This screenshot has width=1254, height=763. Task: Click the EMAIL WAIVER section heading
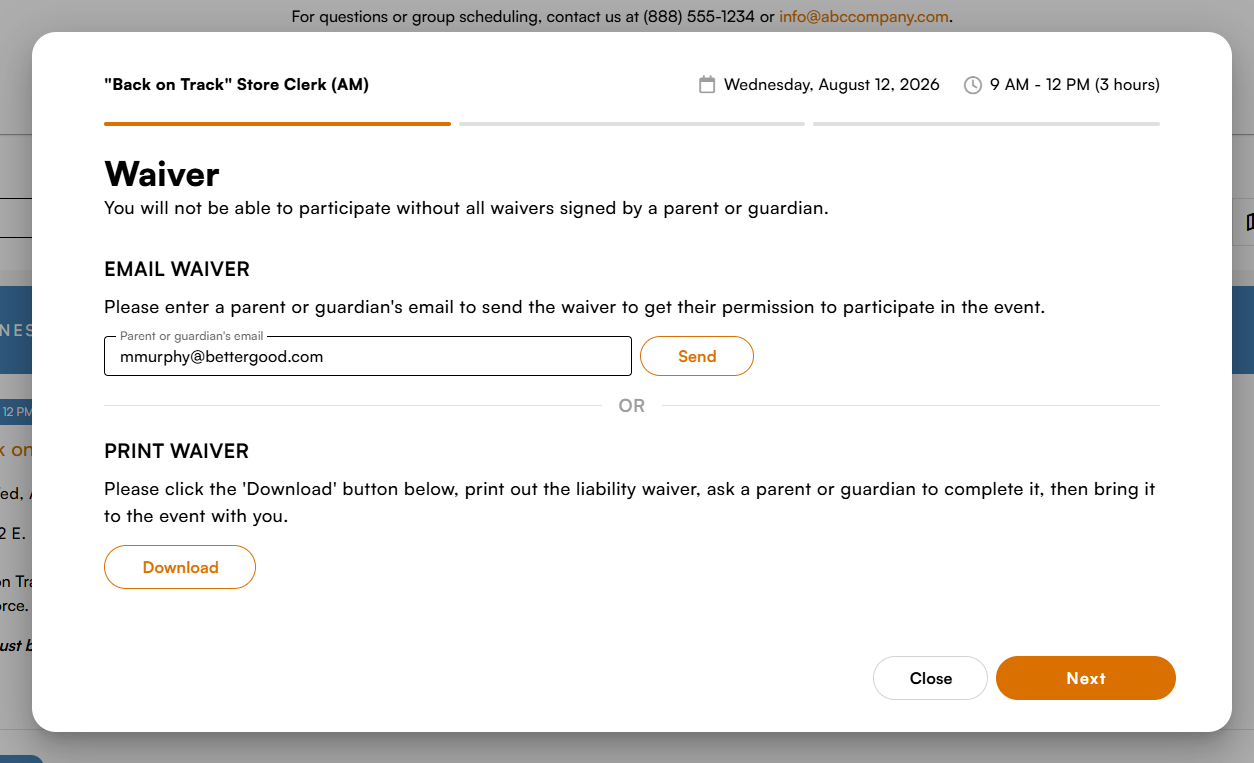tap(177, 269)
